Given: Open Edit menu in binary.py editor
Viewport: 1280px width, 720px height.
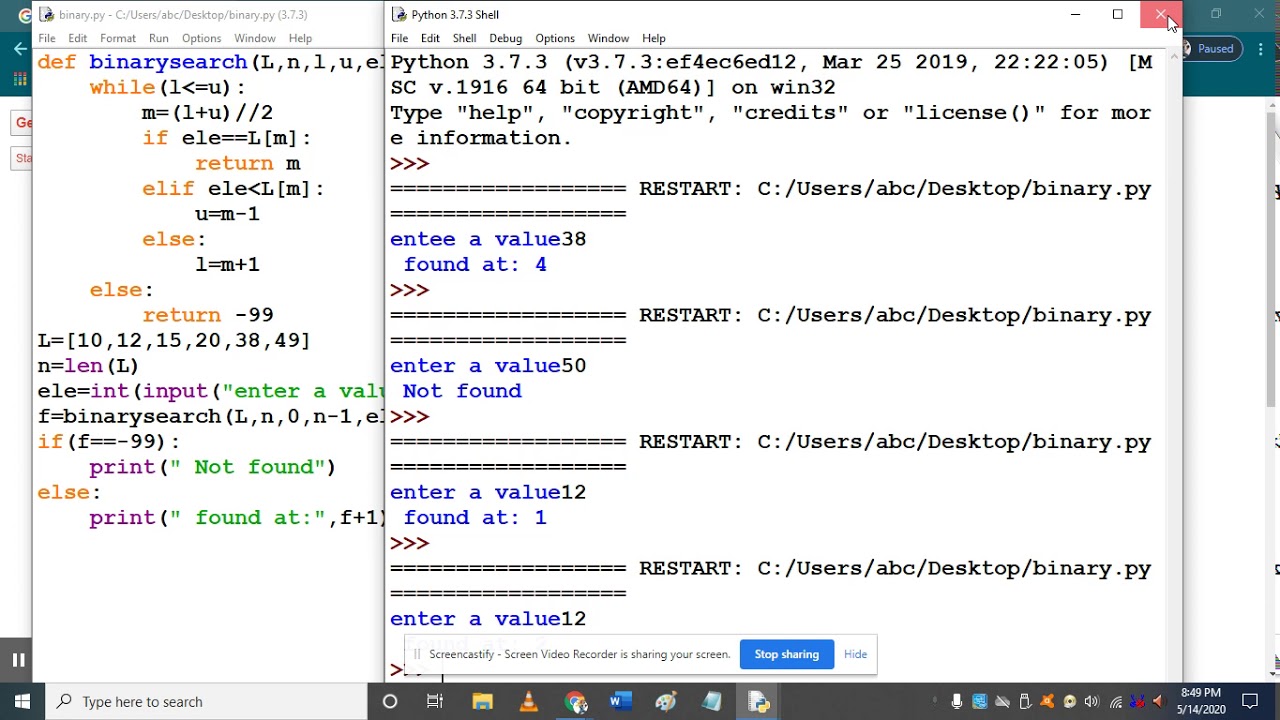Looking at the screenshot, I should (x=77, y=38).
